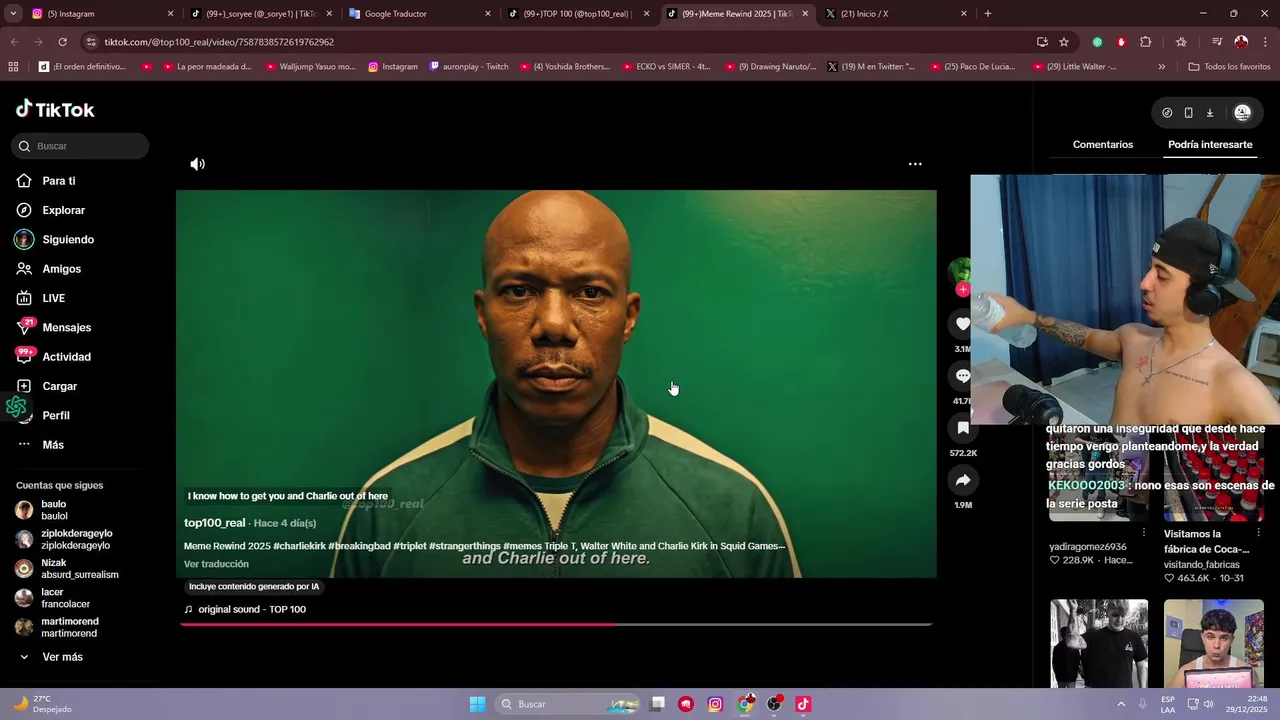Open the Windows Start menu
Screen dimensions: 1280x720
point(477,704)
